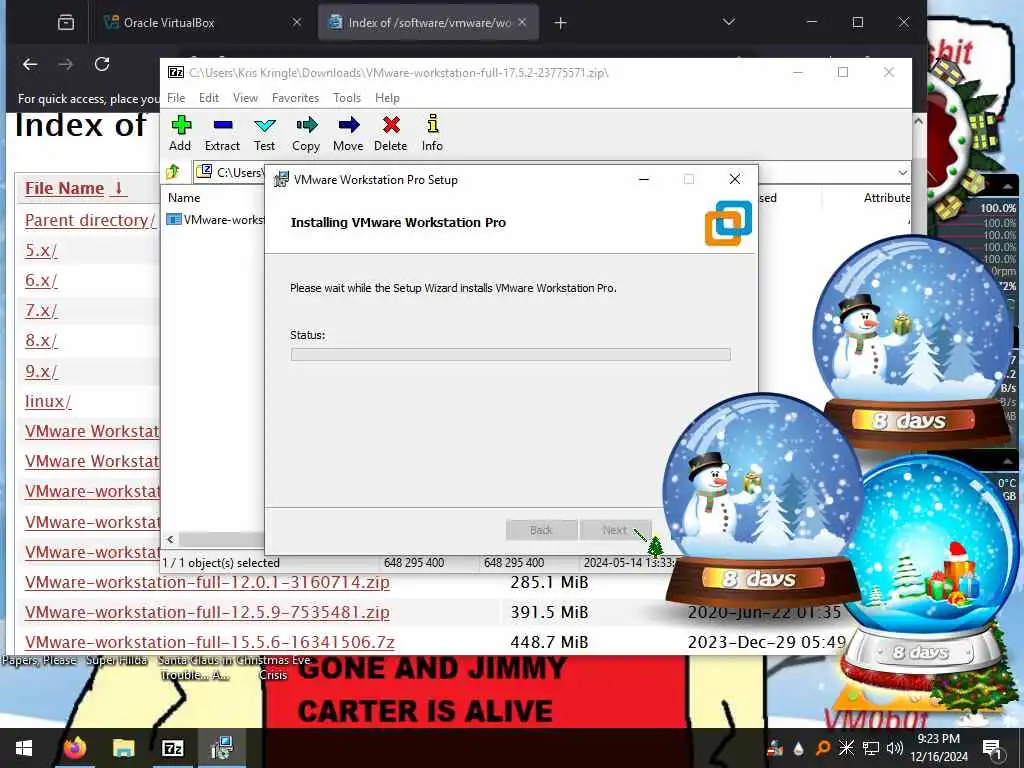Close the Oracle VirtualBox browser tab

297,22
